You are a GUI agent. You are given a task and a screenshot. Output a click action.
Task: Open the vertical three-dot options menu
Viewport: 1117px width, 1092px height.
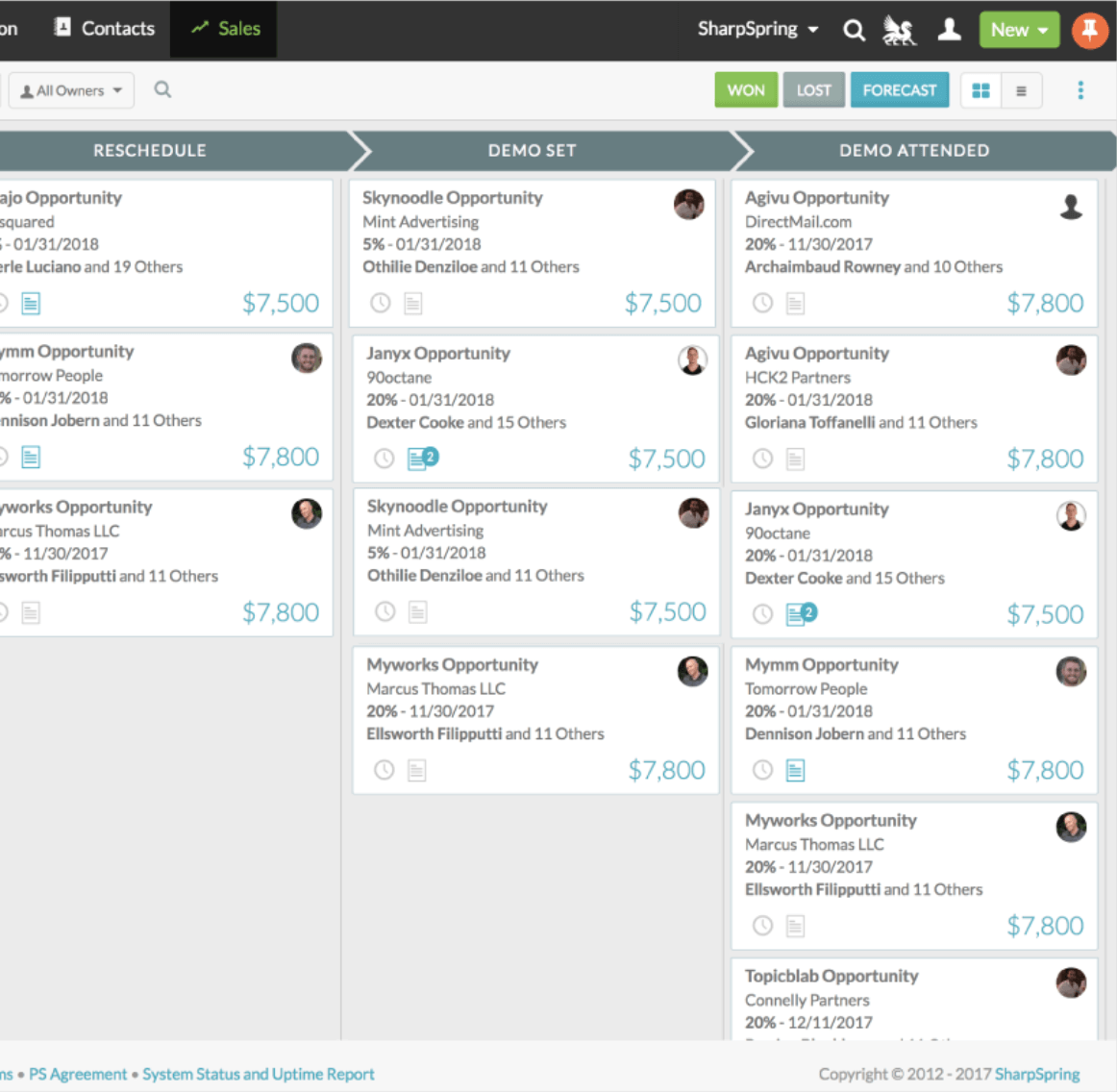point(1080,90)
